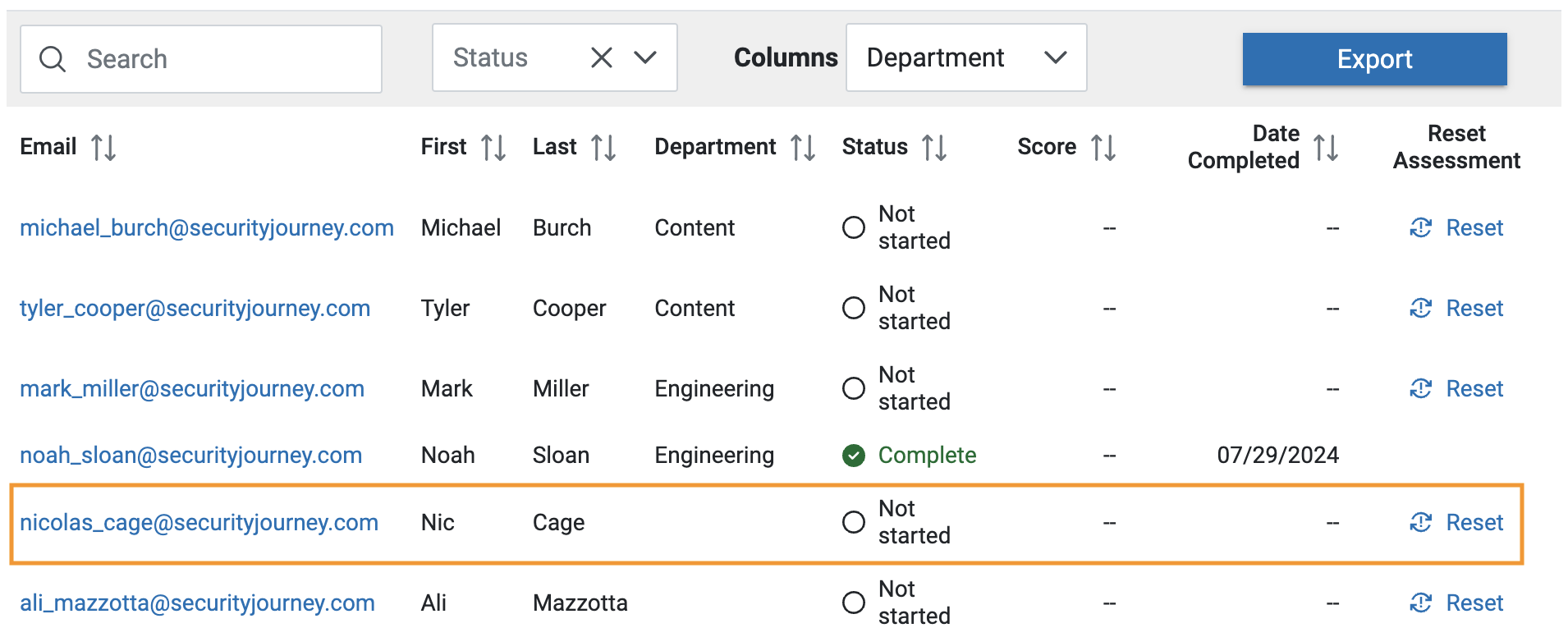
Task: Click Noah Sloan's green Complete checkmark
Action: 854,456
